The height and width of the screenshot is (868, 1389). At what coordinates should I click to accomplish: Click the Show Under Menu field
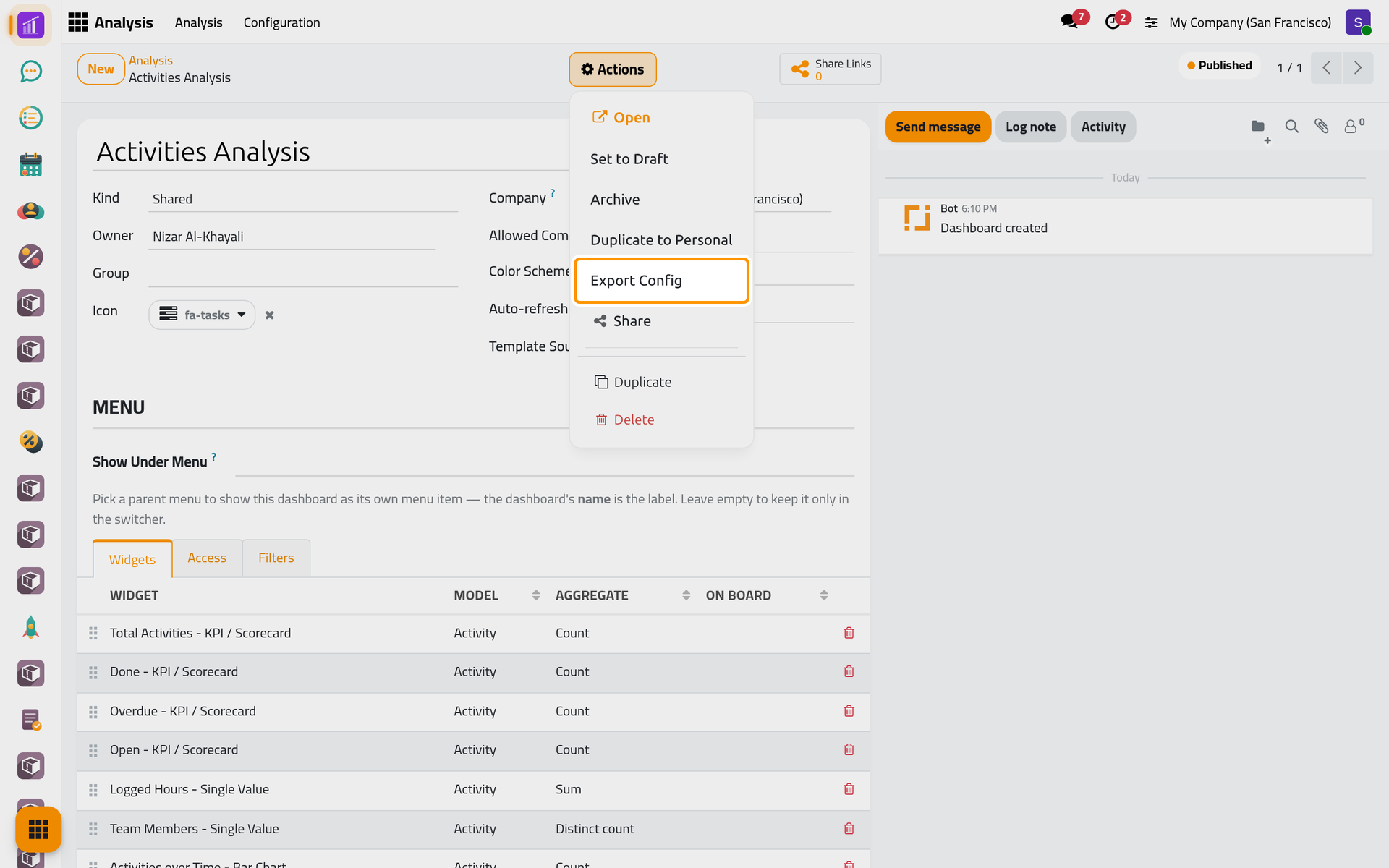tap(545, 463)
